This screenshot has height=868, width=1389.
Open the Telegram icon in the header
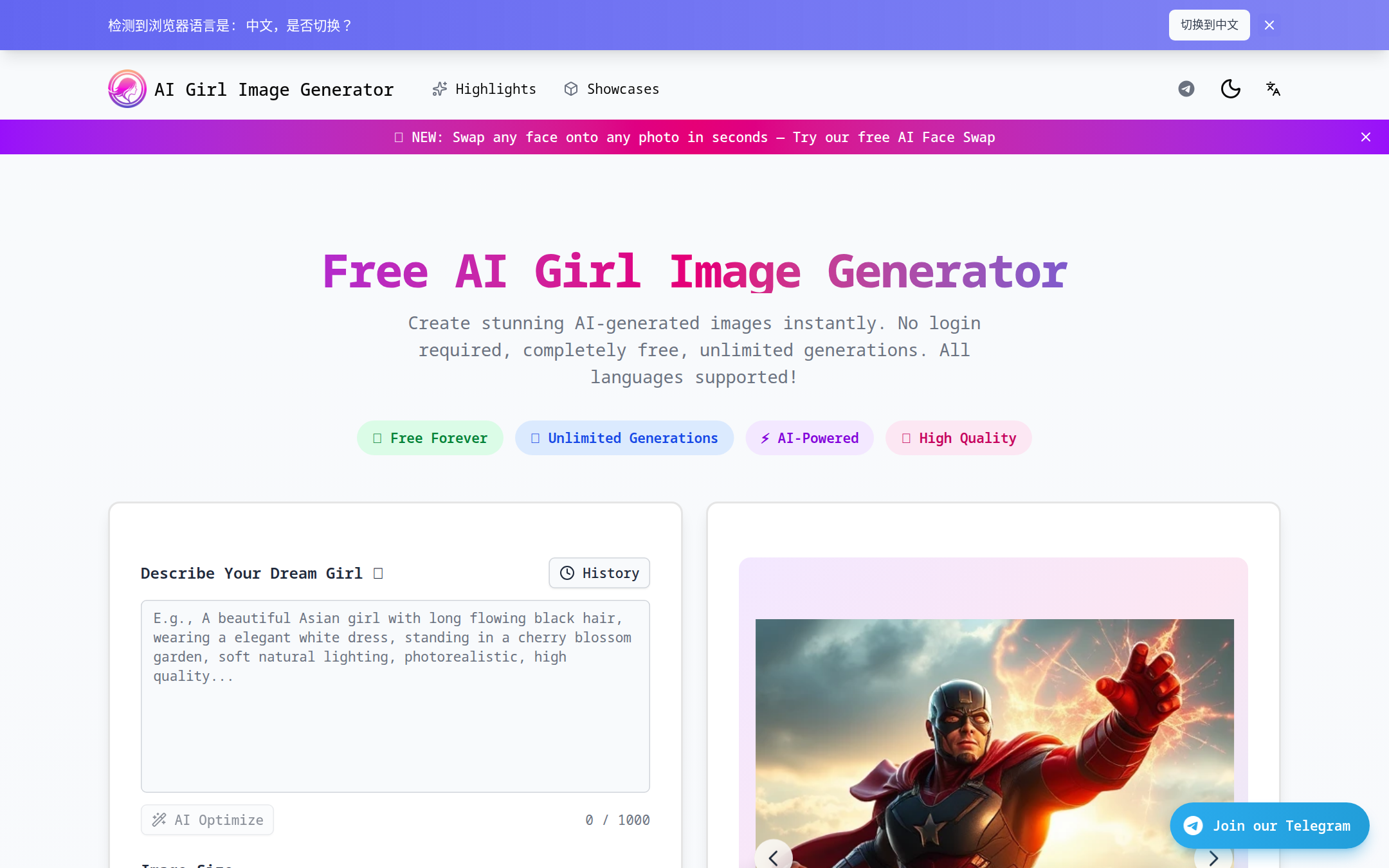(x=1186, y=89)
